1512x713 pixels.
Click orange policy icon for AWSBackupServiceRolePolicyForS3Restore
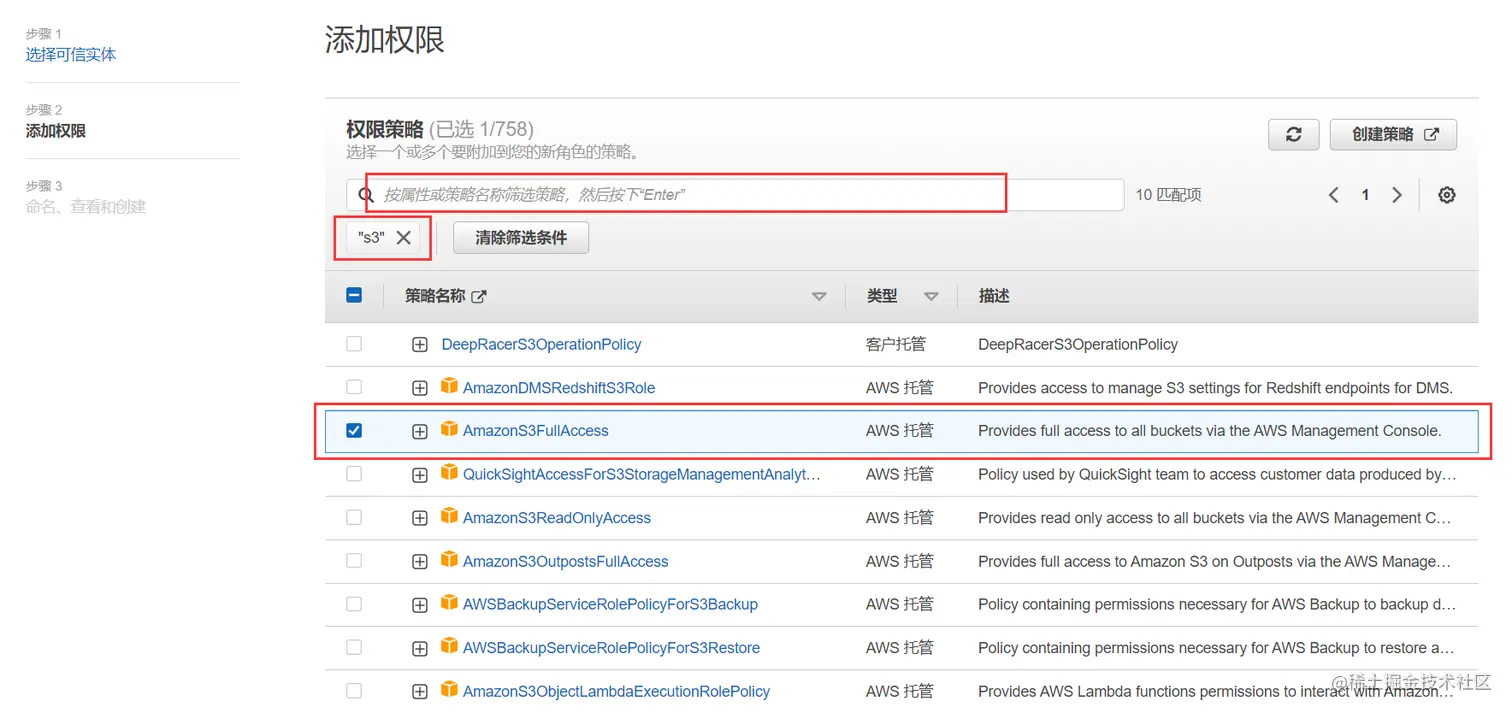tap(449, 646)
